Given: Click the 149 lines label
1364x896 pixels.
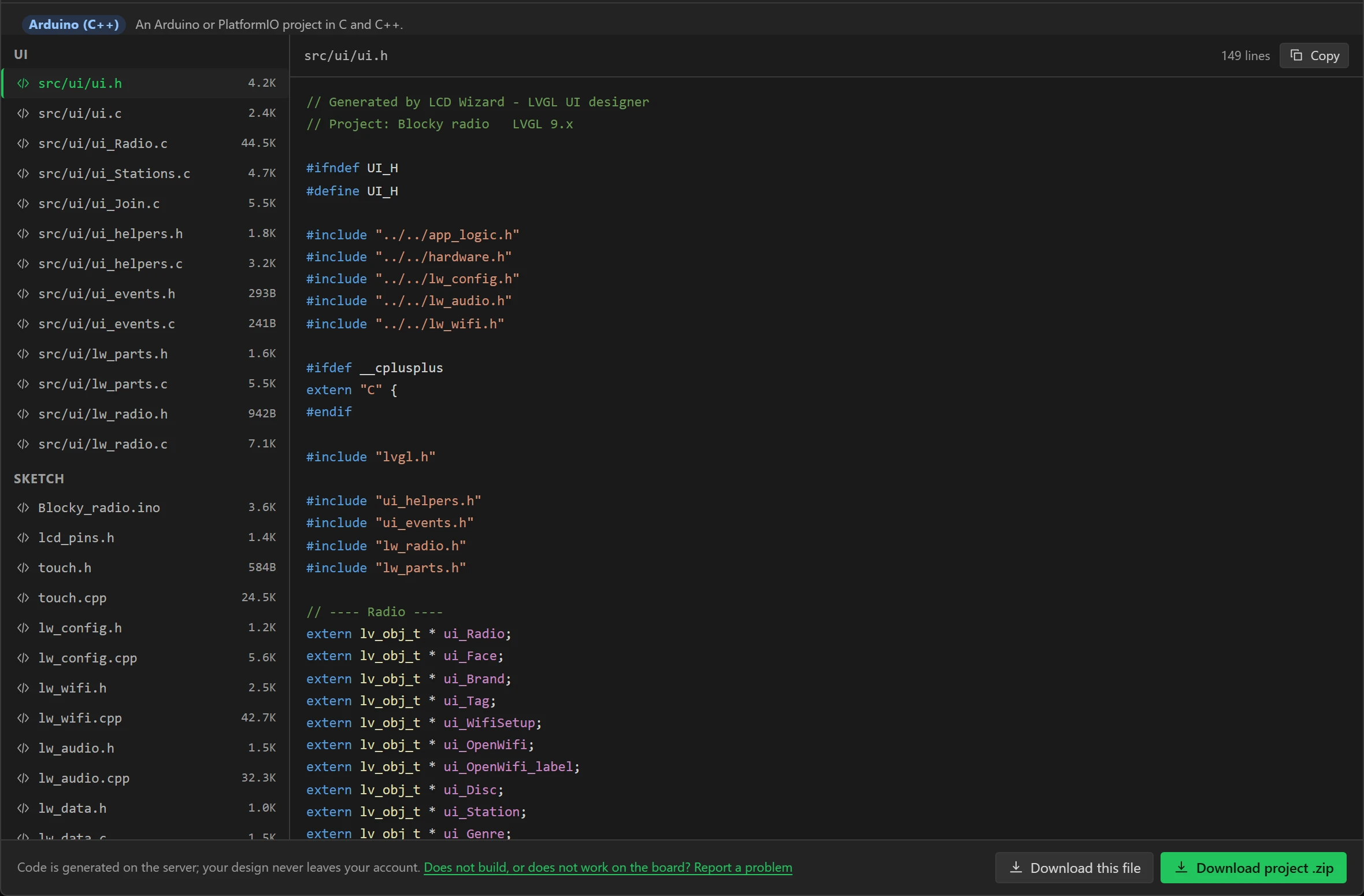Looking at the screenshot, I should tap(1246, 55).
